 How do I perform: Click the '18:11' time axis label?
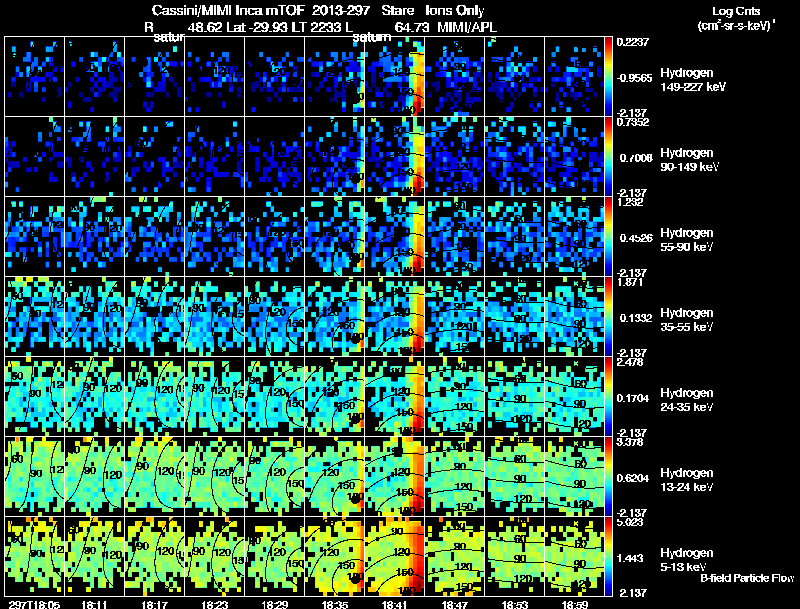point(94,604)
